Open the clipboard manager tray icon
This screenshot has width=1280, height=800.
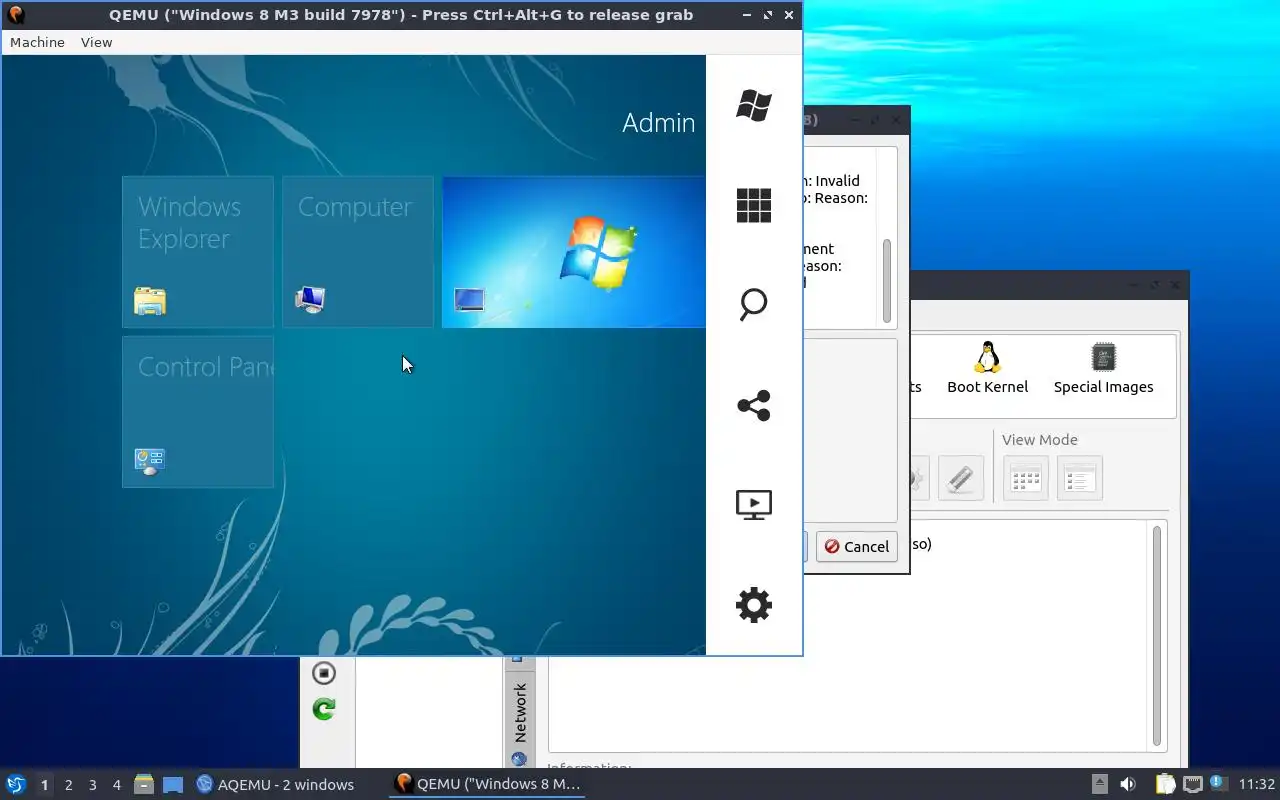coord(1165,784)
